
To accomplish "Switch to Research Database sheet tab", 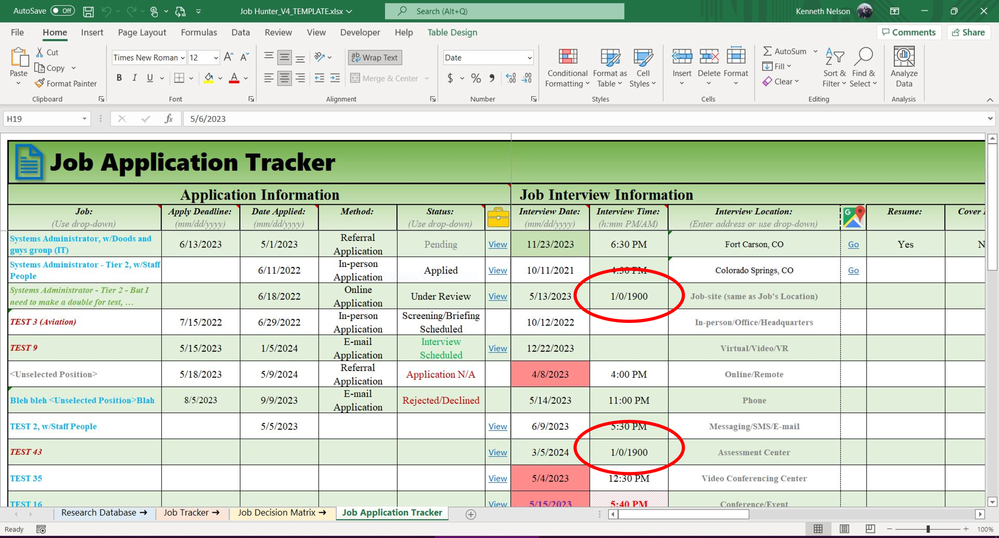I will click(104, 513).
